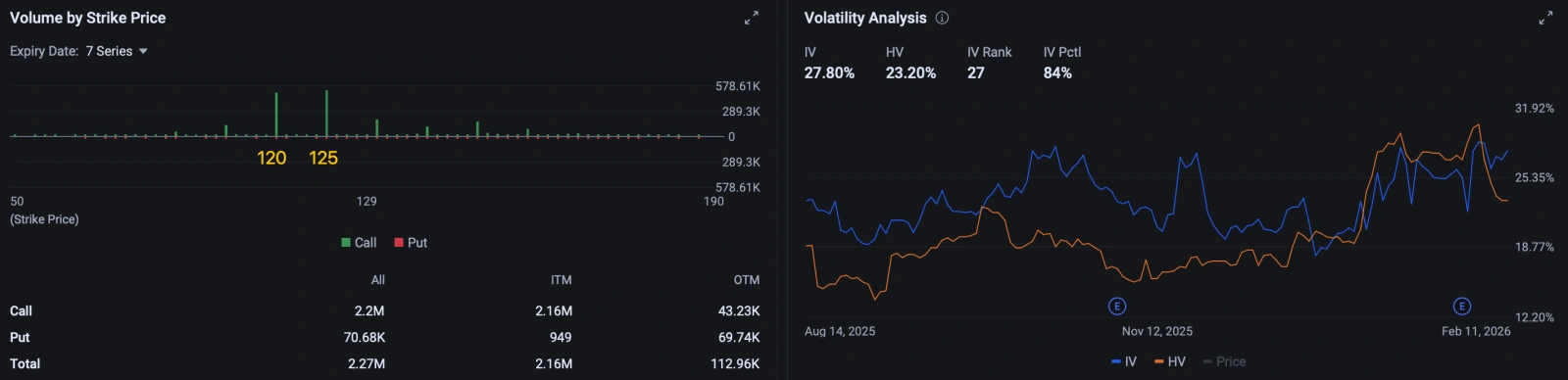
Task: Select the Call row in volume table
Action: (385, 310)
